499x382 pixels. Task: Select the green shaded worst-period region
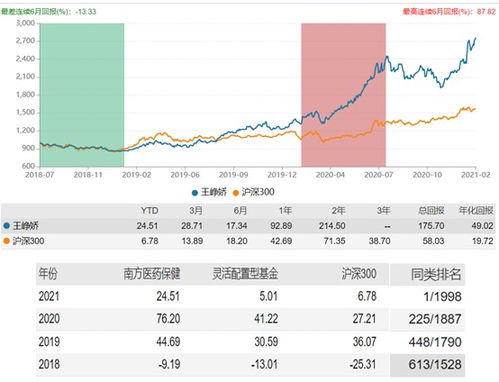[x=82, y=95]
